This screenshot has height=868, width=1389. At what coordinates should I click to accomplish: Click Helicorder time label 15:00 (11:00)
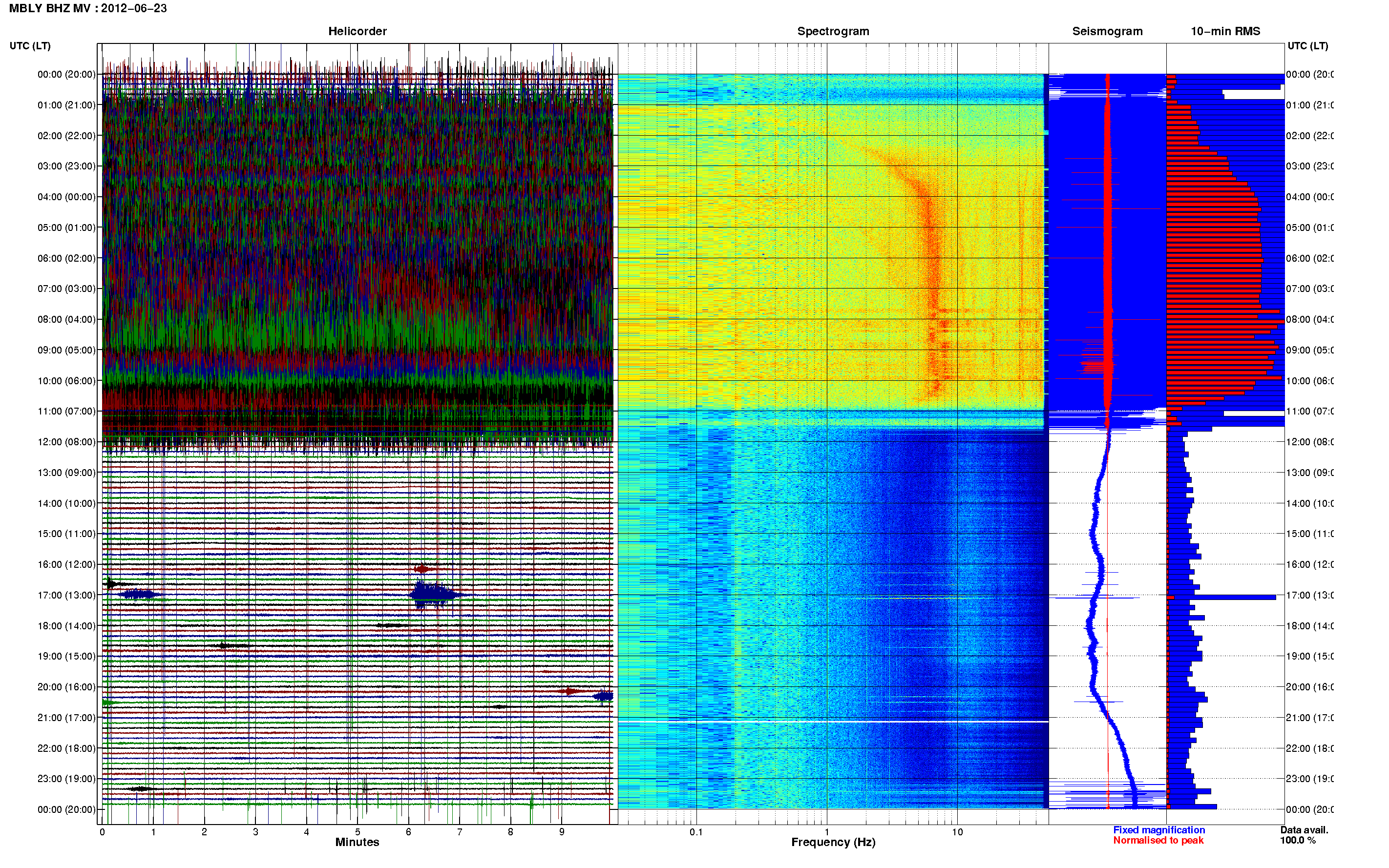(66, 534)
